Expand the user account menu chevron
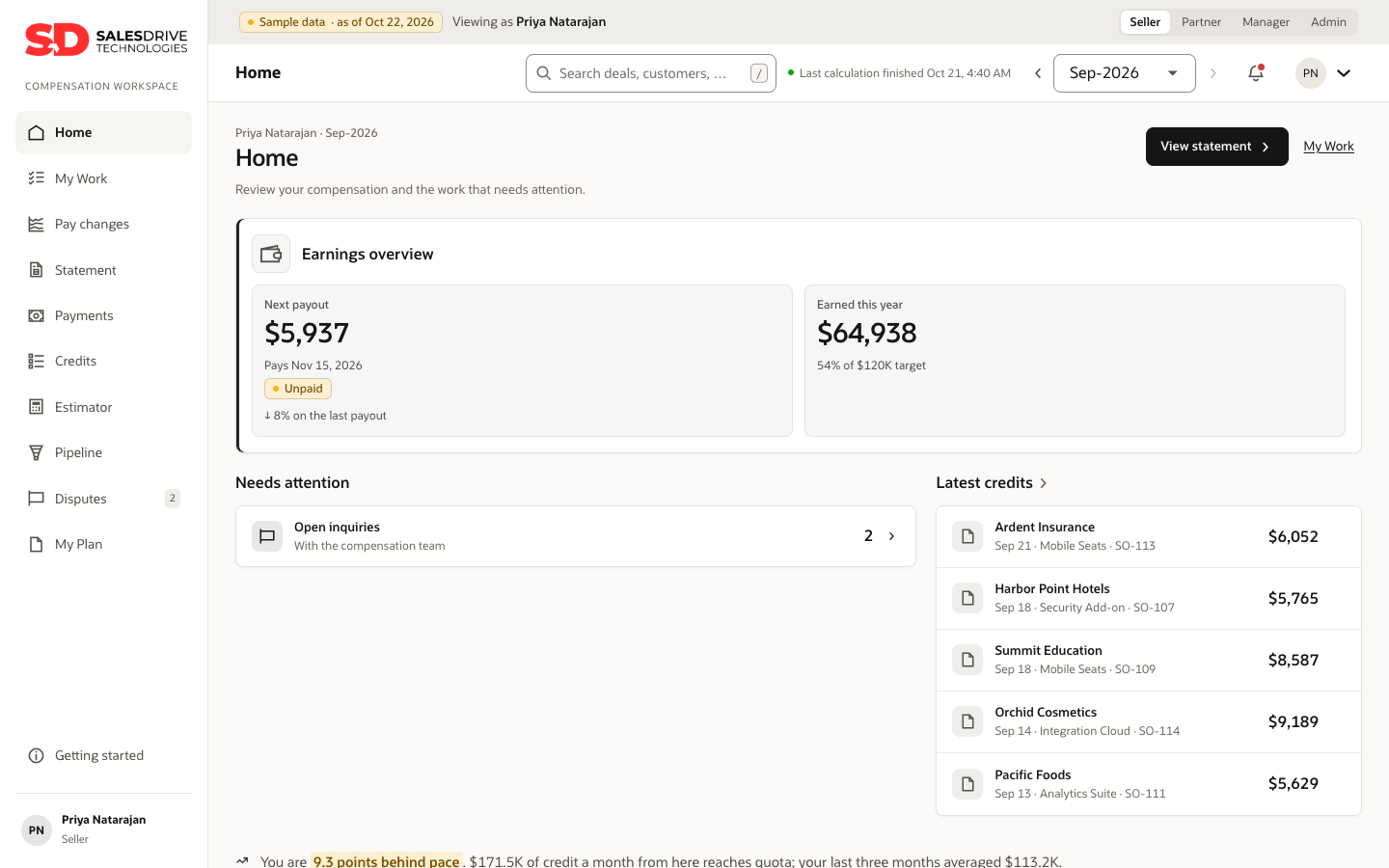The image size is (1389, 868). click(x=1344, y=73)
